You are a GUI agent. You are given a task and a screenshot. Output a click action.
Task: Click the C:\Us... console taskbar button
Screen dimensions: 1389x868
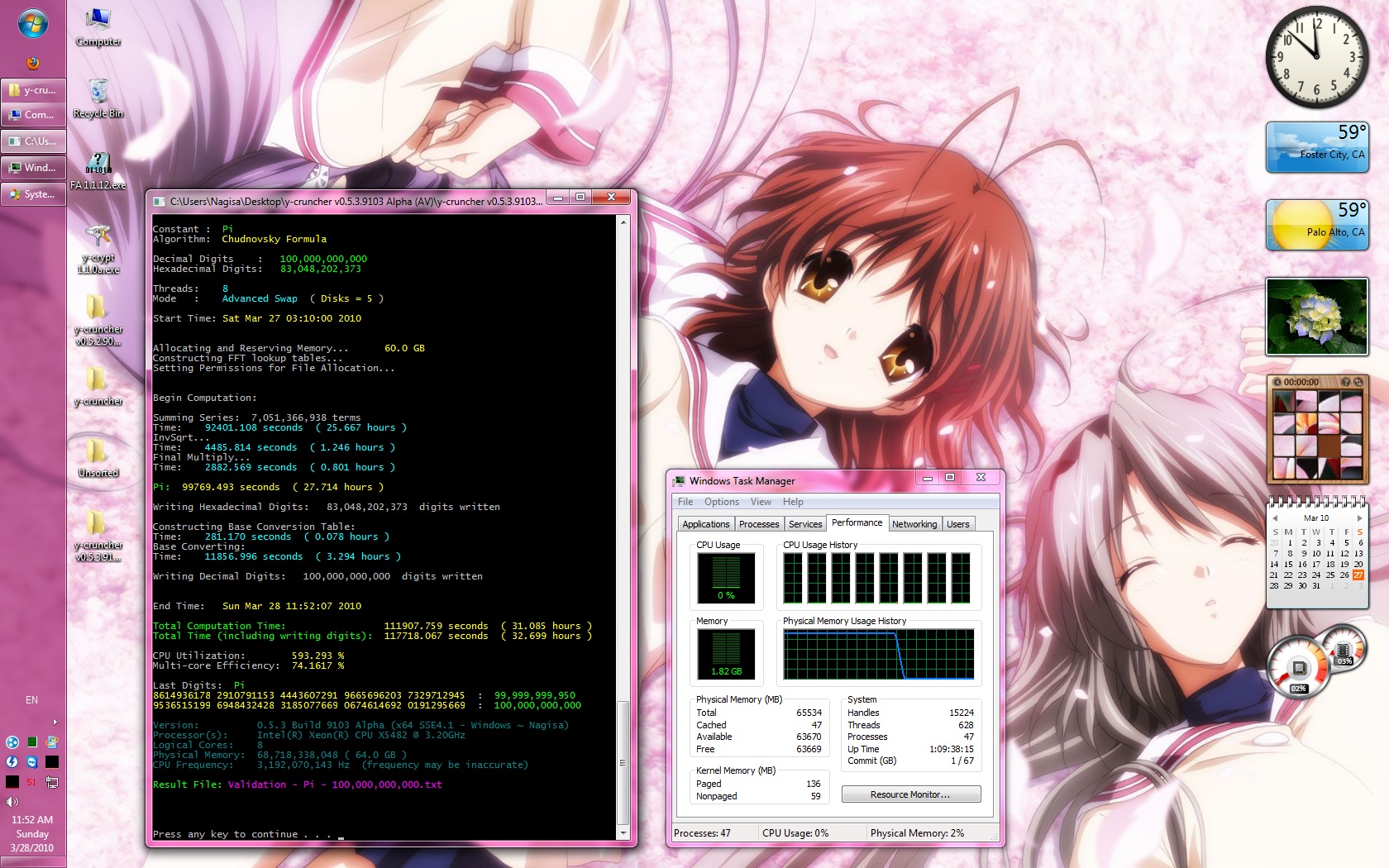(33, 141)
